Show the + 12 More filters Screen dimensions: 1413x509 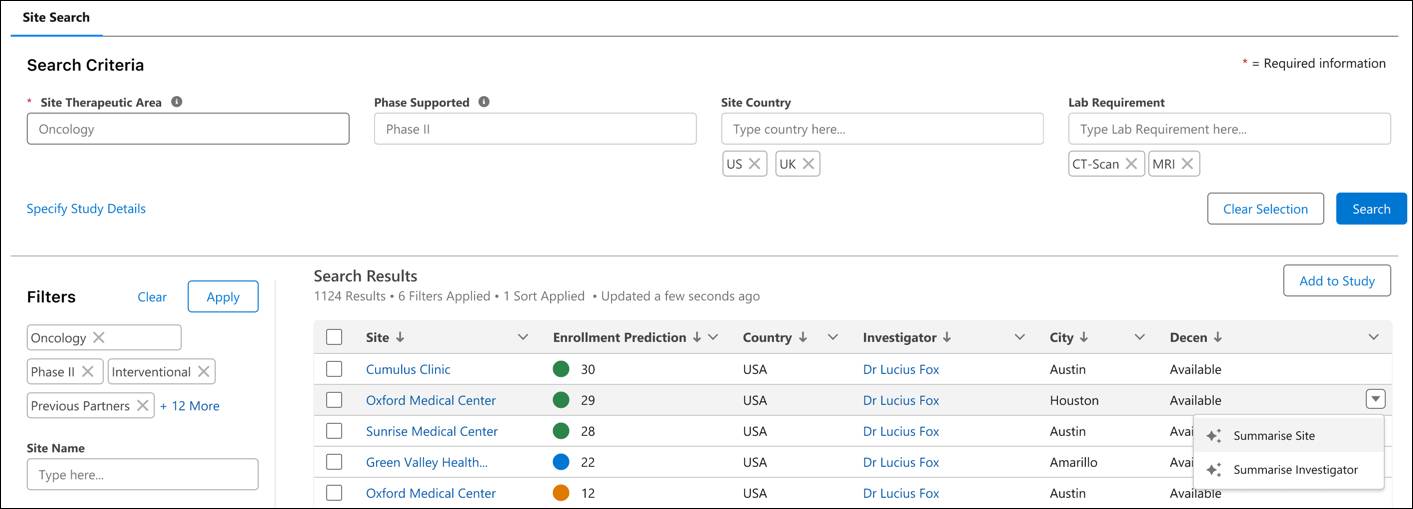[x=190, y=406]
